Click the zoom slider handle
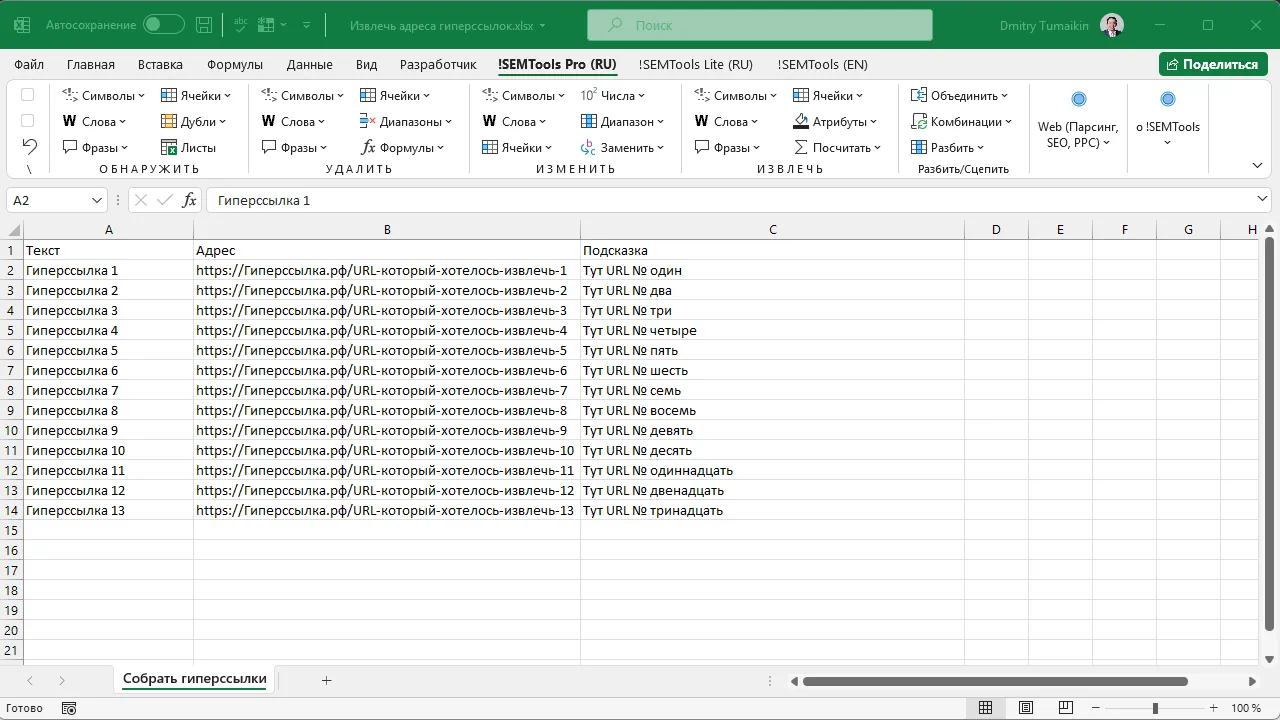 (1155, 708)
